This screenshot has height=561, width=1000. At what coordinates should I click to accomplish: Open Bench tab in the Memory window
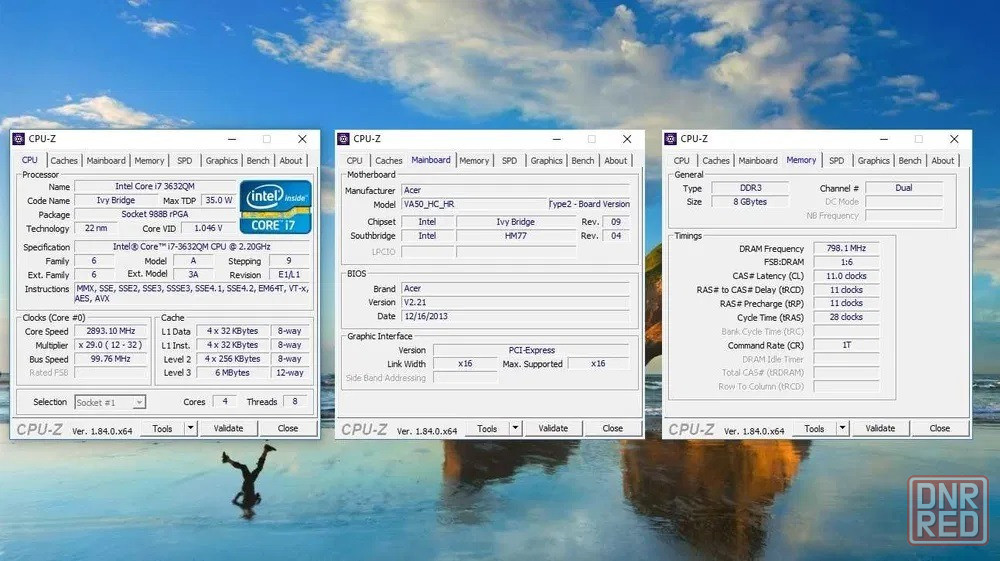point(910,161)
